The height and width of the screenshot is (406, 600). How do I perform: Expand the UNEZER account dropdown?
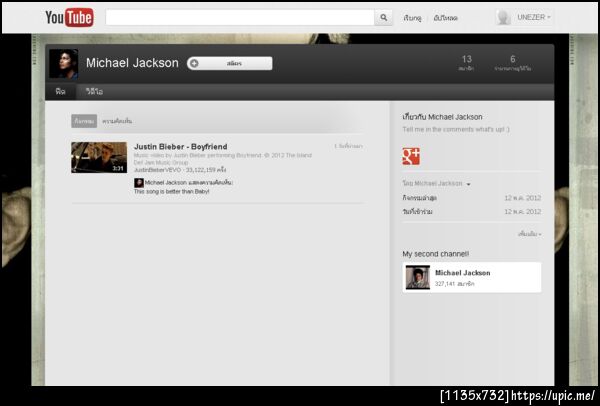[x=534, y=17]
